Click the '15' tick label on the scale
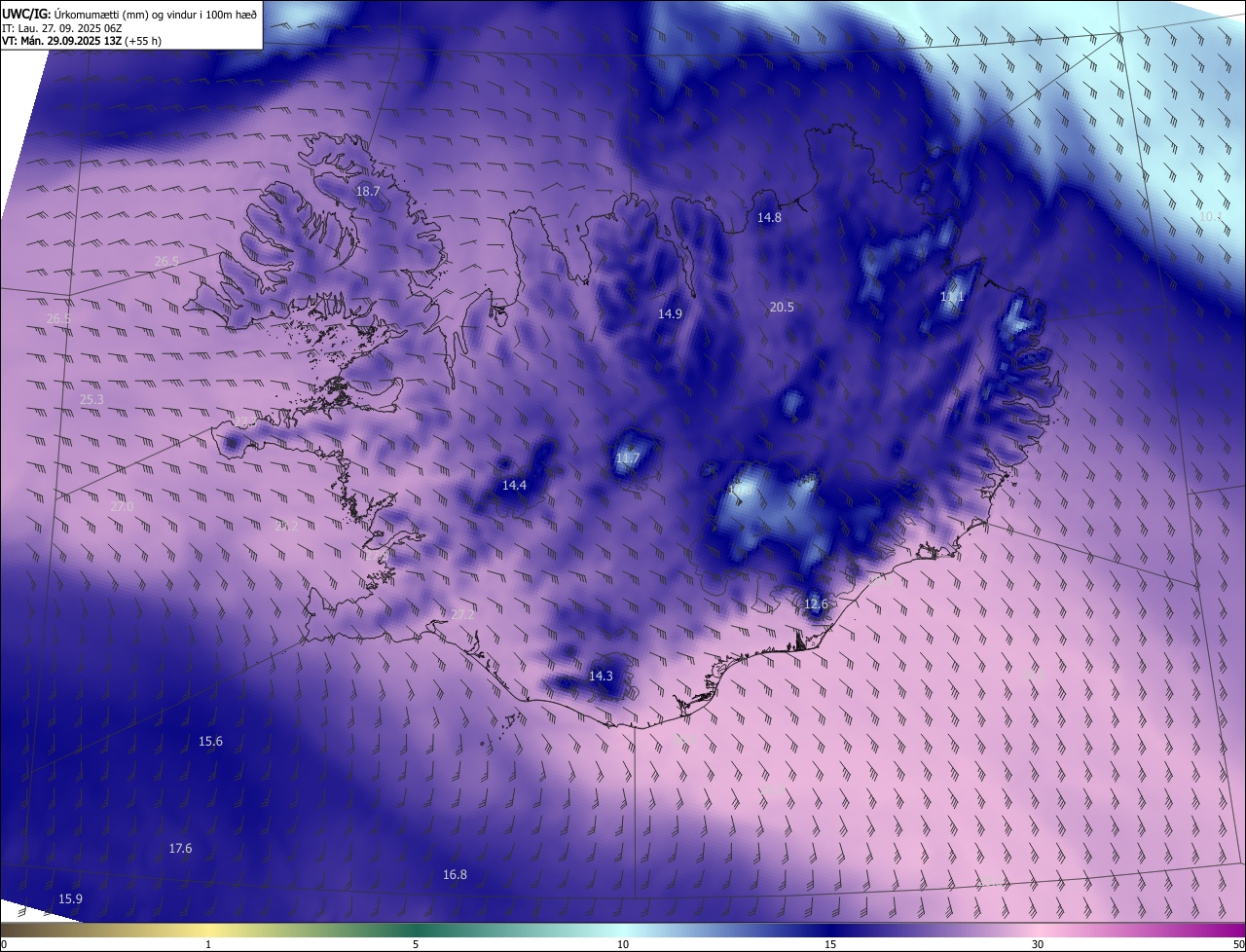Screen dimensions: 1246x952 pyautogui.click(x=830, y=944)
